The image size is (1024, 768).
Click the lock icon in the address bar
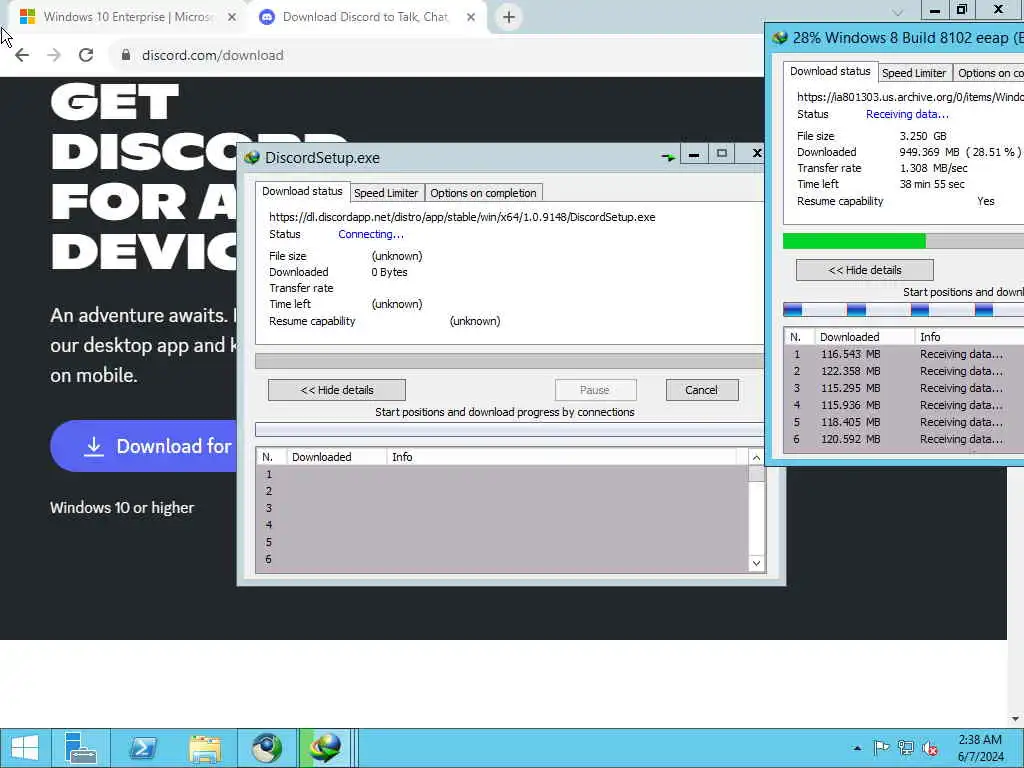[x=126, y=55]
